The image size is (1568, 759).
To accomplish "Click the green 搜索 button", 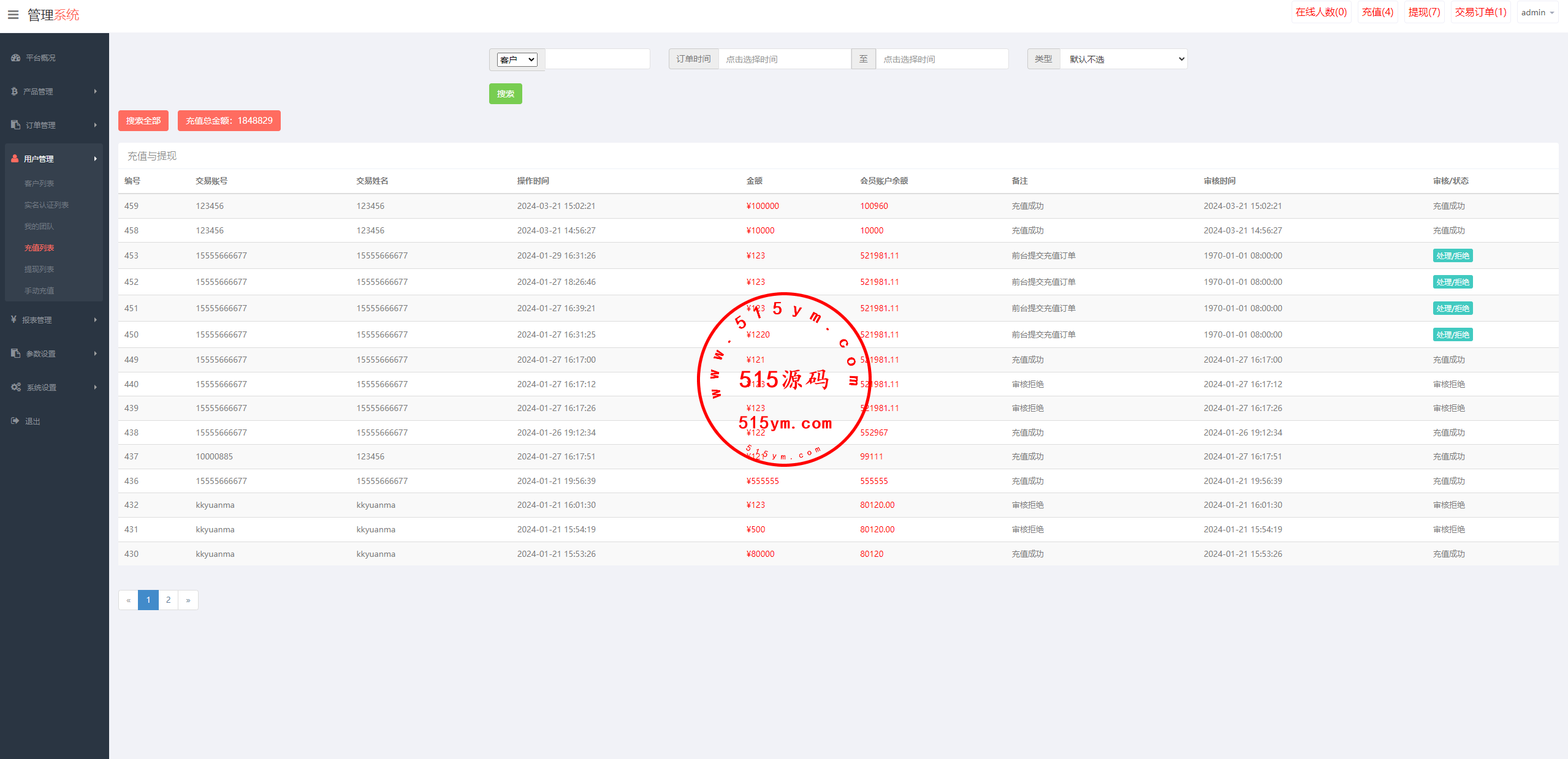I will (x=505, y=94).
